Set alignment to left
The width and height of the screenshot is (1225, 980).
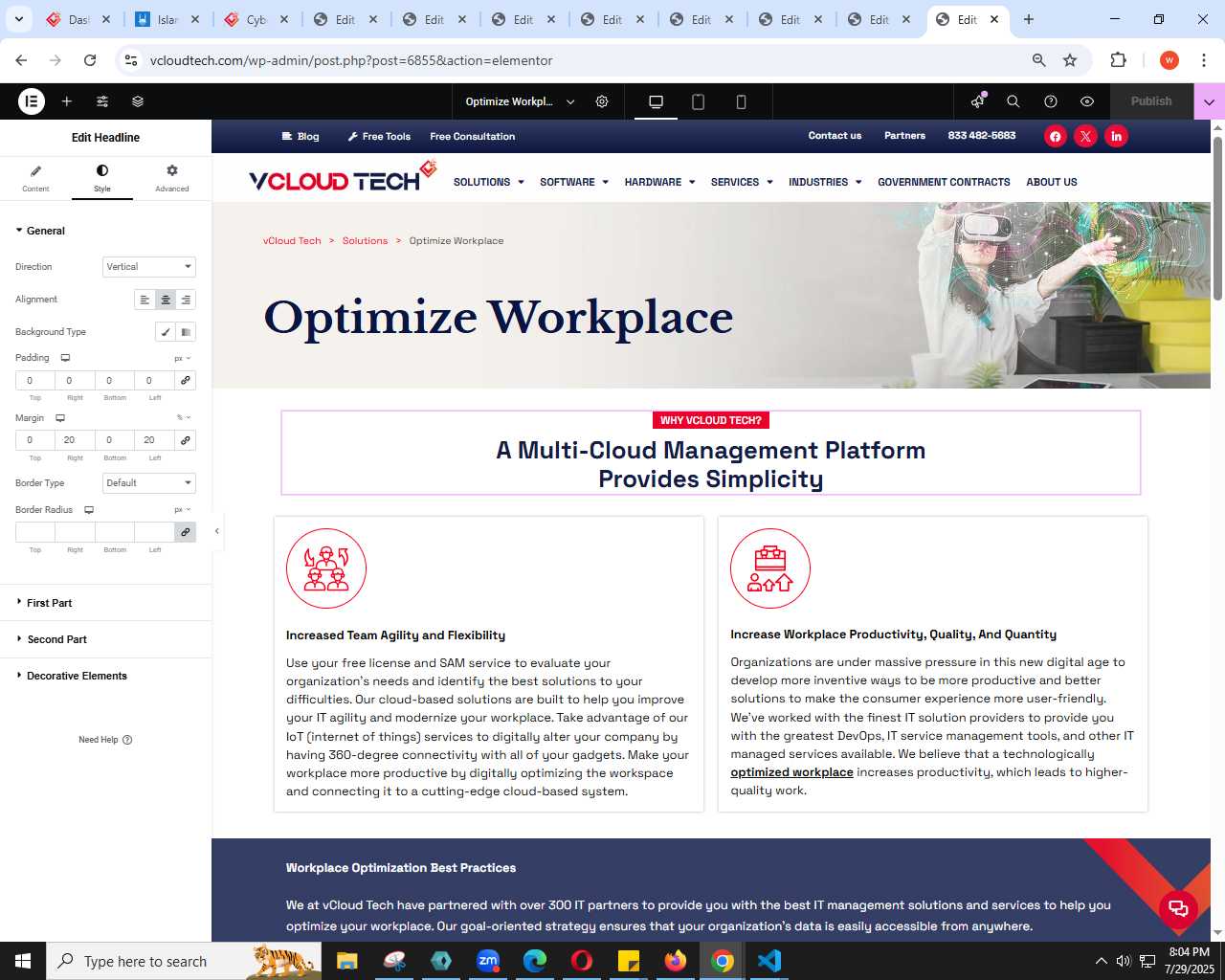coord(145,300)
